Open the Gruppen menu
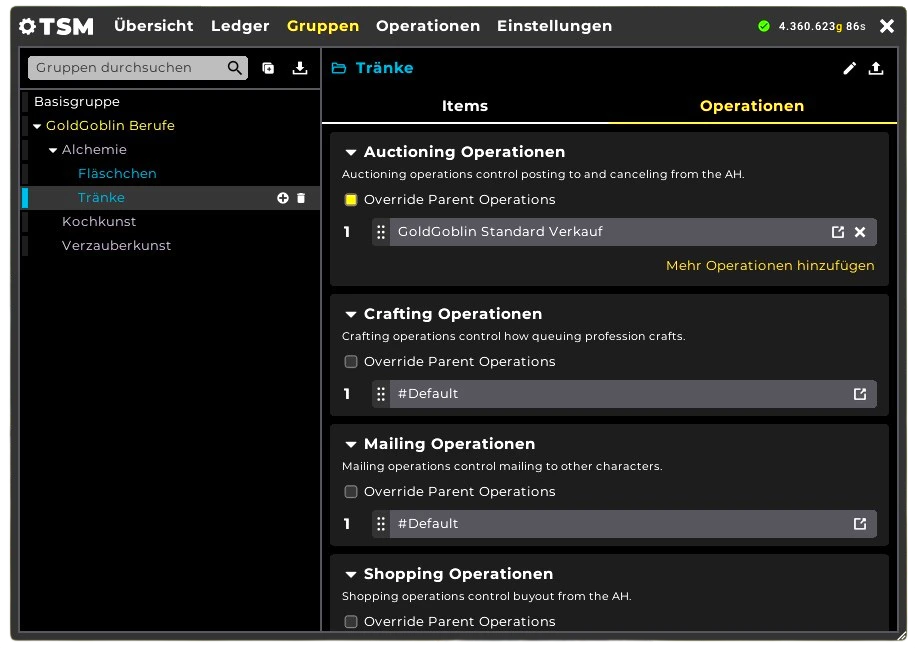The height and width of the screenshot is (648, 915). tap(323, 26)
